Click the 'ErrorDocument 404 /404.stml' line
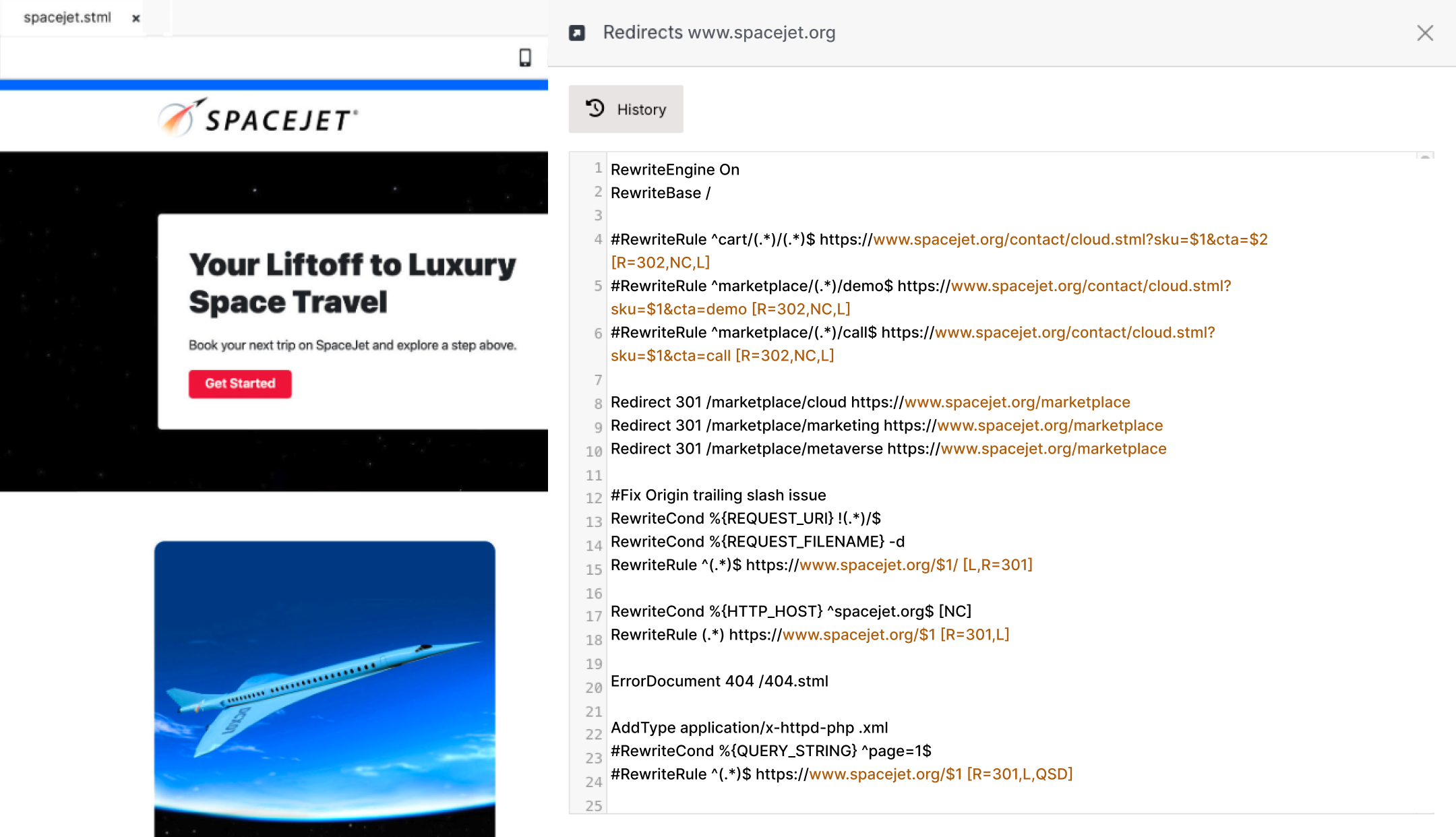This screenshot has height=837, width=1456. [x=719, y=681]
